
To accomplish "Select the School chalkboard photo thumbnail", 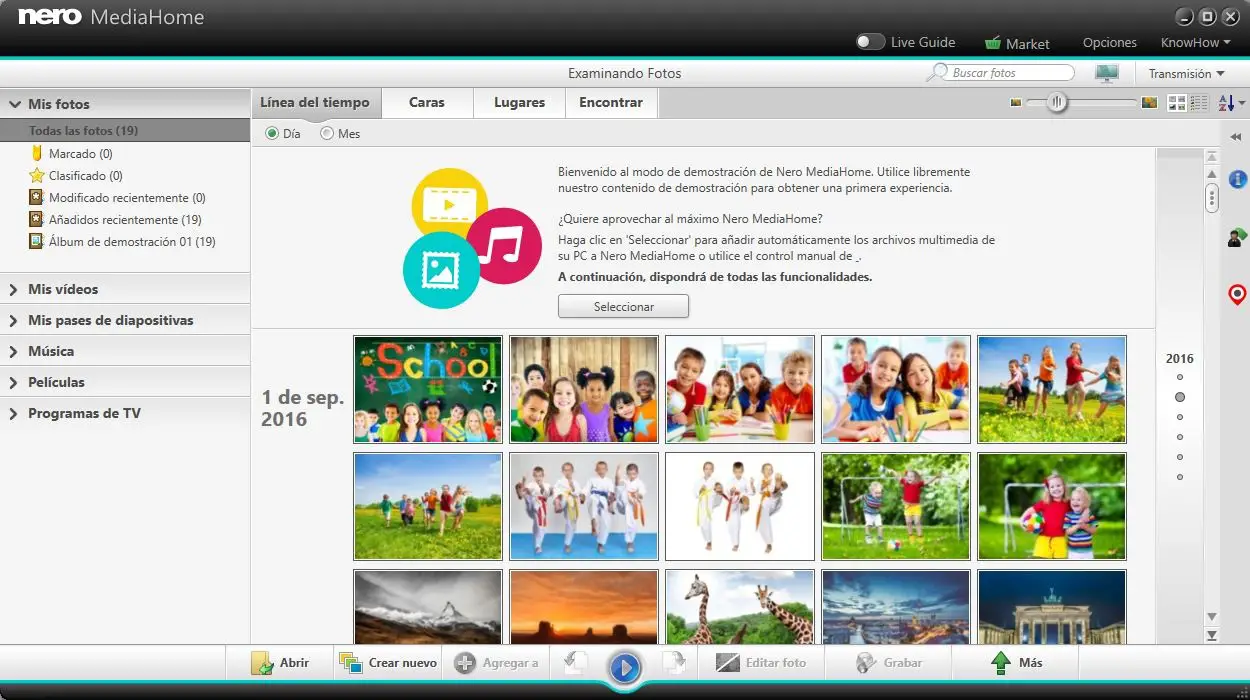I will [x=428, y=389].
